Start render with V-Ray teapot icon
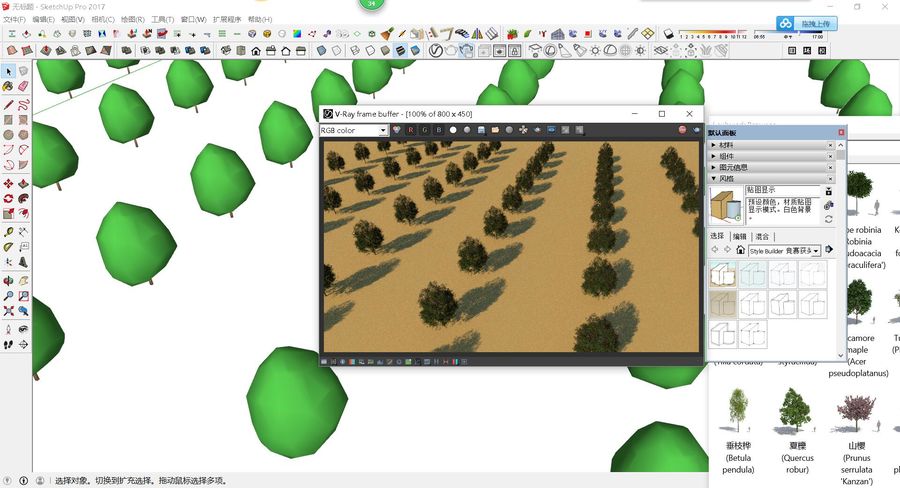This screenshot has width=900, height=488. [451, 51]
